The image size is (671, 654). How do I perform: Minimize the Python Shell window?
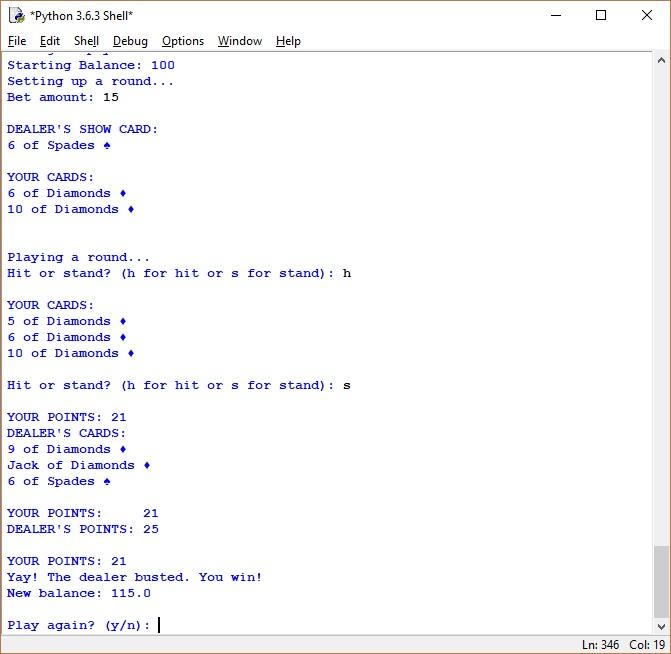click(556, 16)
